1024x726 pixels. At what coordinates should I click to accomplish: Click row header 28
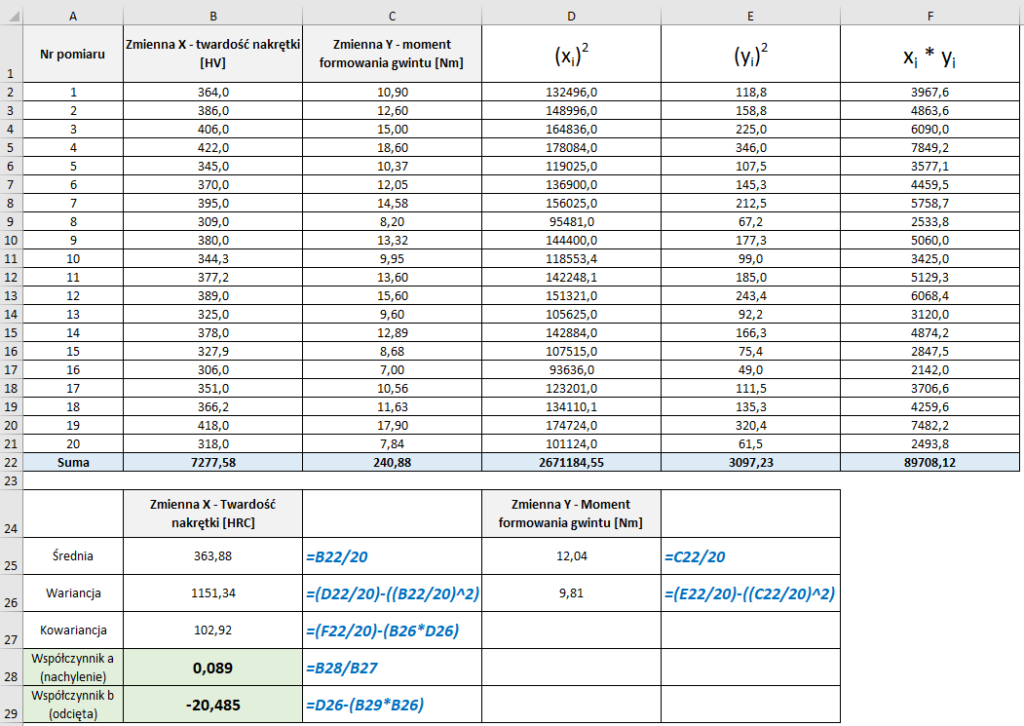[10, 666]
